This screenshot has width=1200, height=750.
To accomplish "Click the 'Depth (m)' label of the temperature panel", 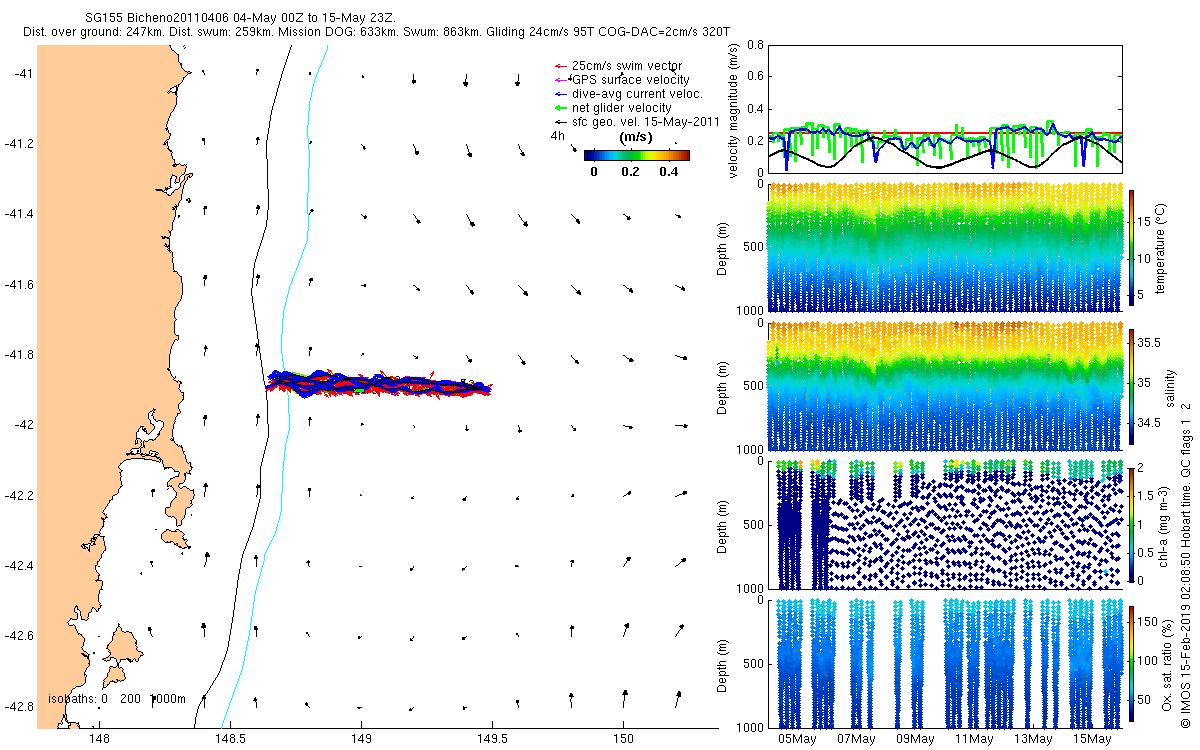I will 722,249.
